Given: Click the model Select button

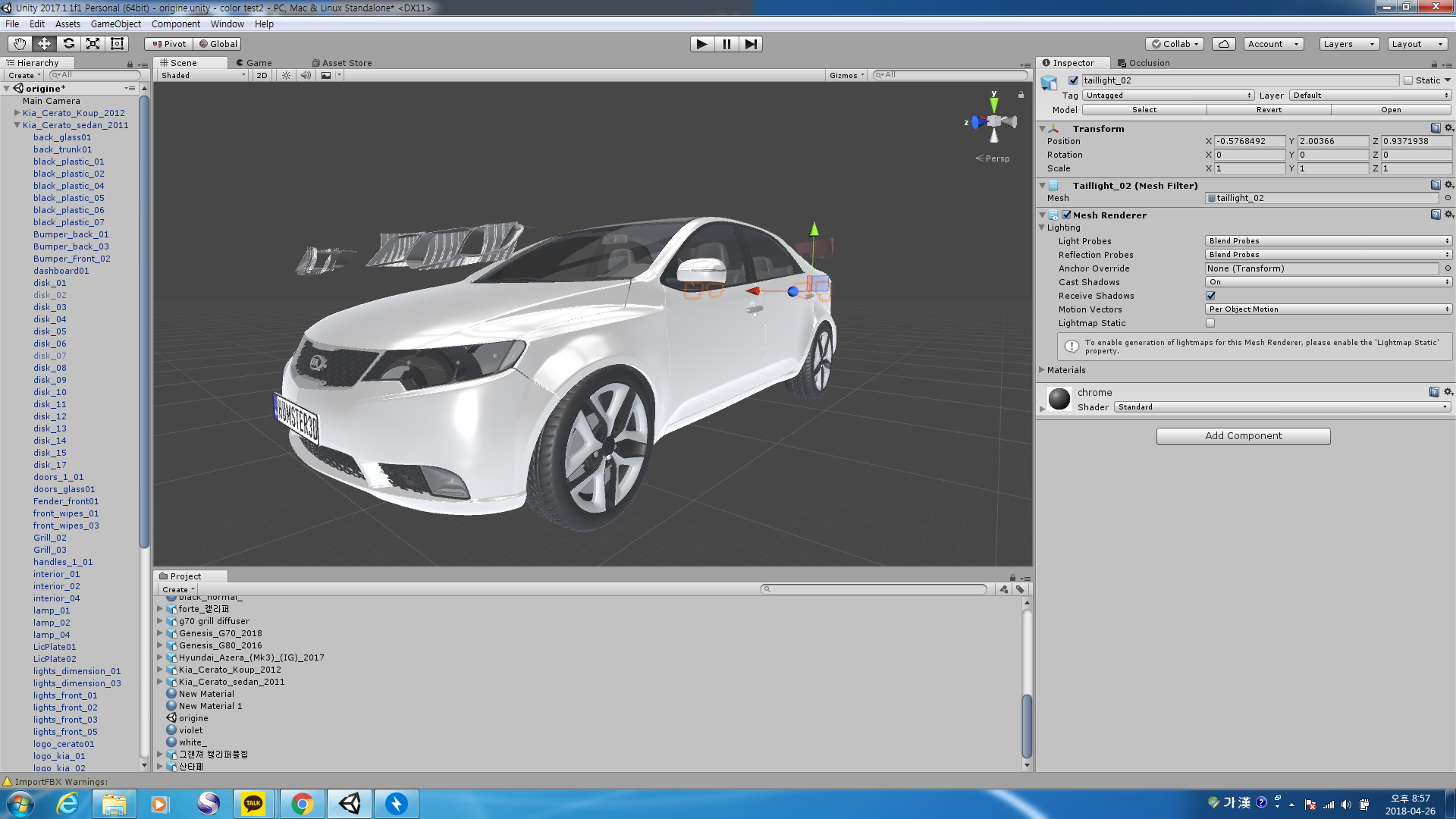Looking at the screenshot, I should point(1144,110).
